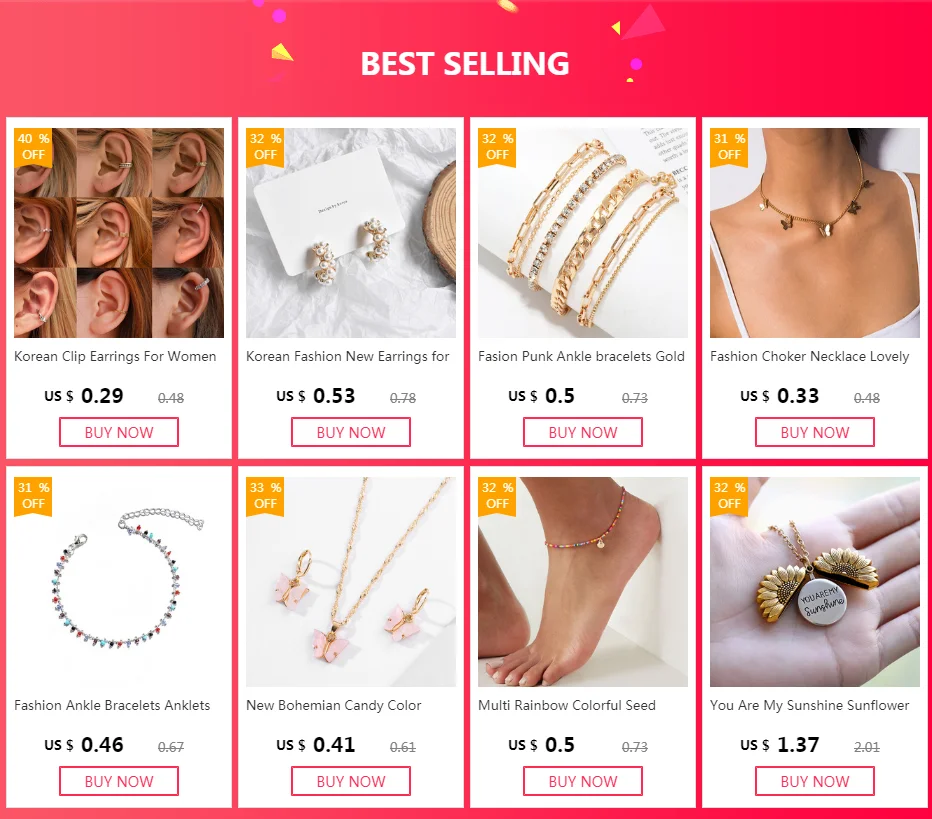Open the Korean Fashion New Earrings title link
Viewport: 932px width, 819px height.
click(x=348, y=357)
